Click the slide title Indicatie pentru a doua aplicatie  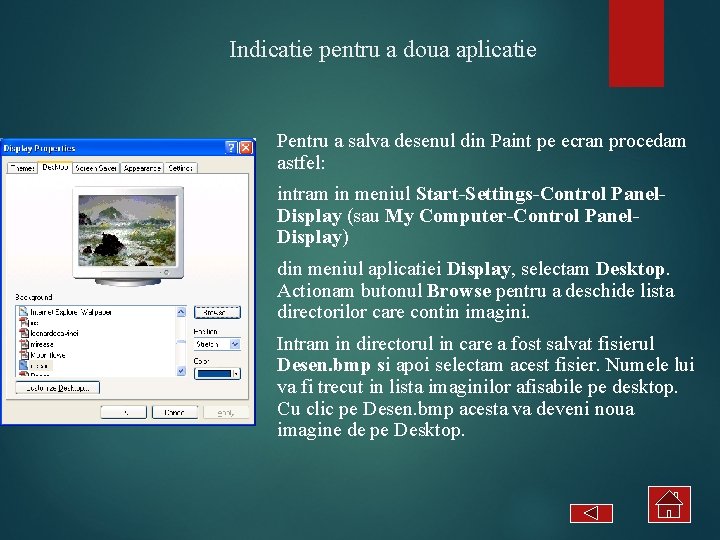coord(382,49)
